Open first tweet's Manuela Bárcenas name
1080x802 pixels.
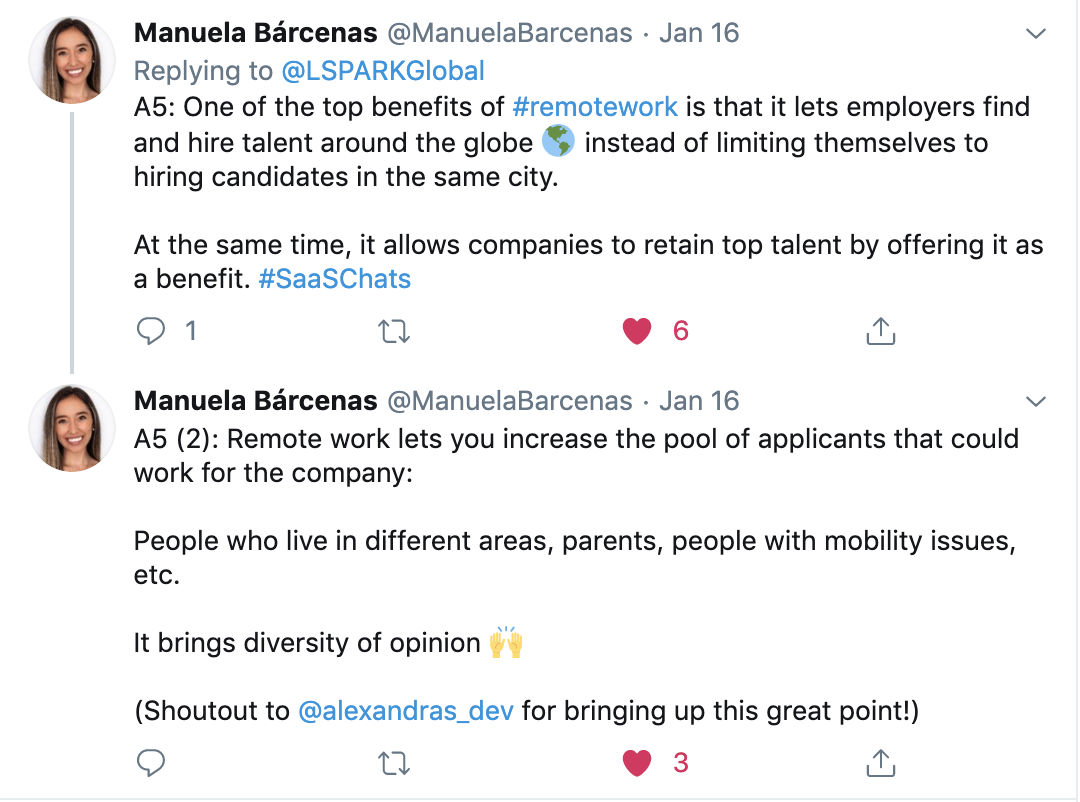tap(256, 33)
